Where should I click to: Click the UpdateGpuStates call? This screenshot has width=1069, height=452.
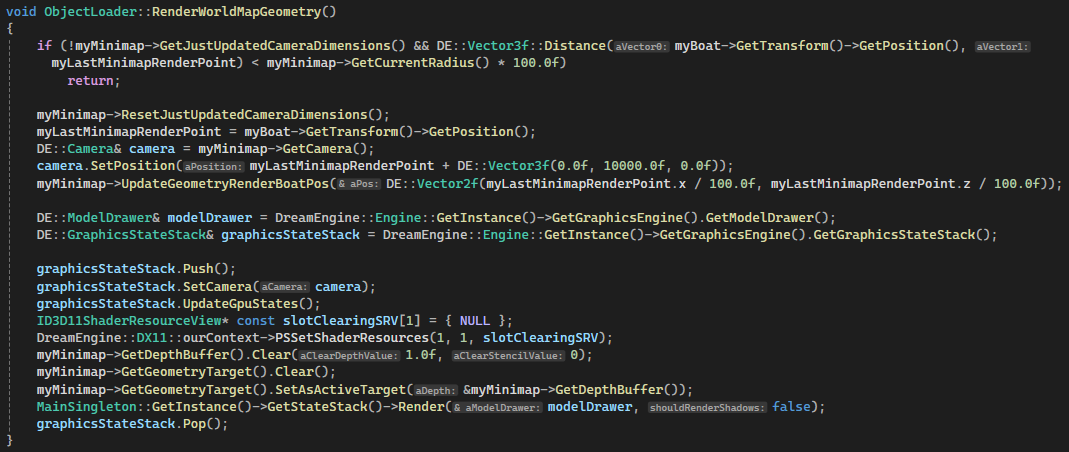pos(239,303)
